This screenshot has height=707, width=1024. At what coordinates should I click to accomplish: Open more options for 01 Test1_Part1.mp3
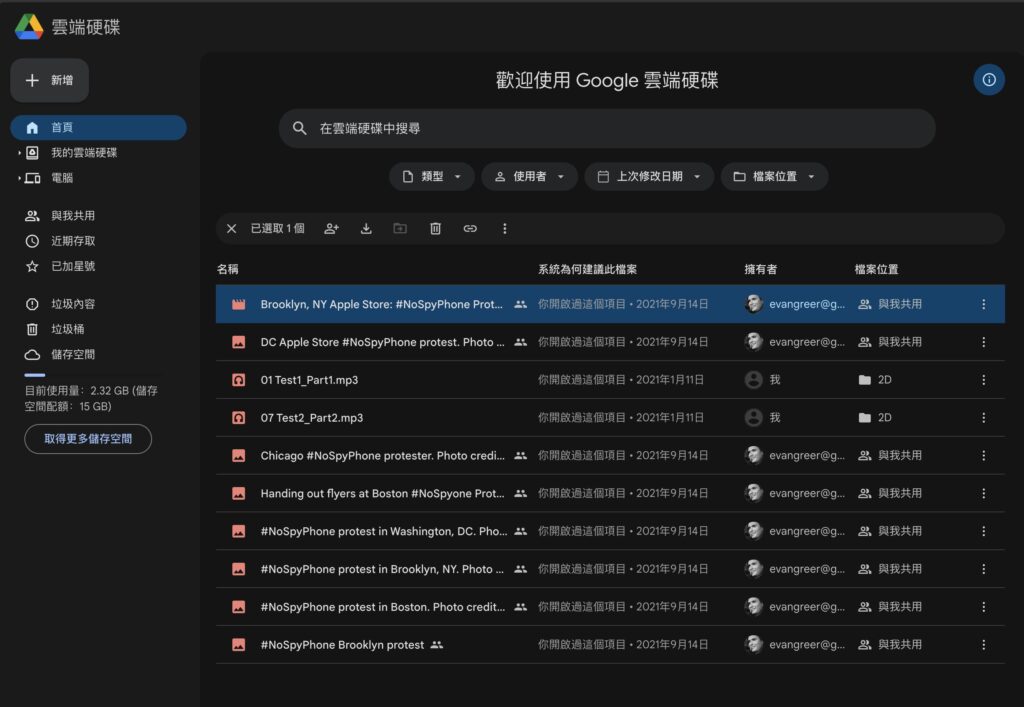point(984,380)
